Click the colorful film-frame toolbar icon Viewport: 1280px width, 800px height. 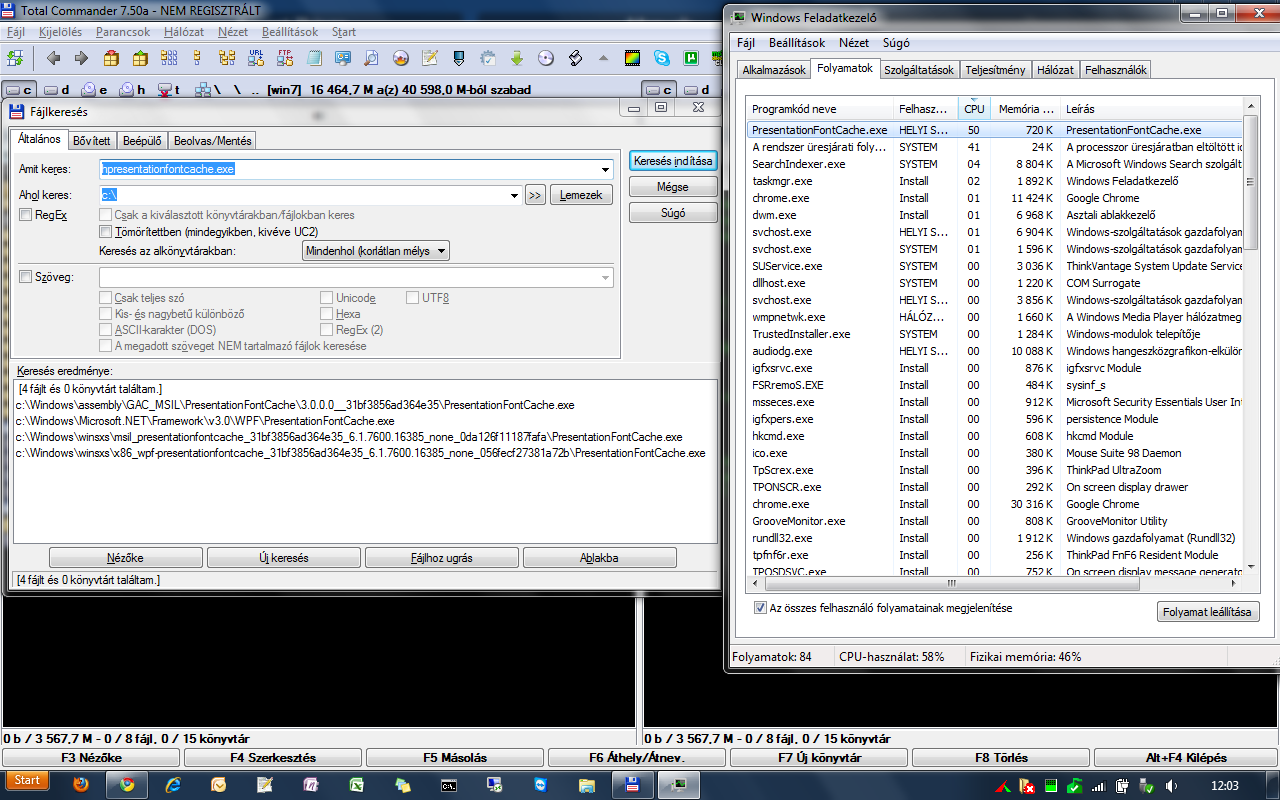pos(632,58)
